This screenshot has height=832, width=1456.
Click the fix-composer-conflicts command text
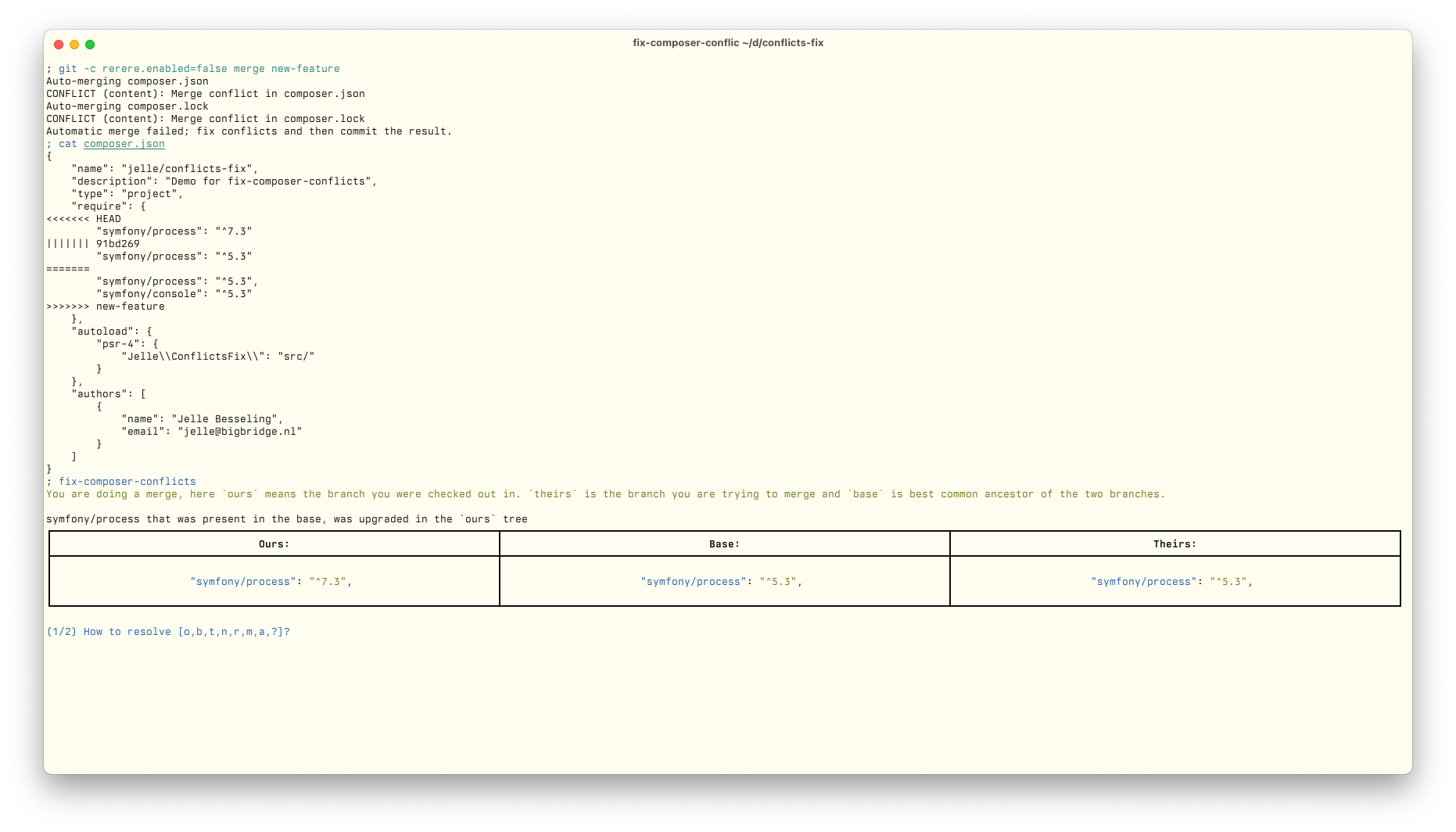[x=128, y=481]
